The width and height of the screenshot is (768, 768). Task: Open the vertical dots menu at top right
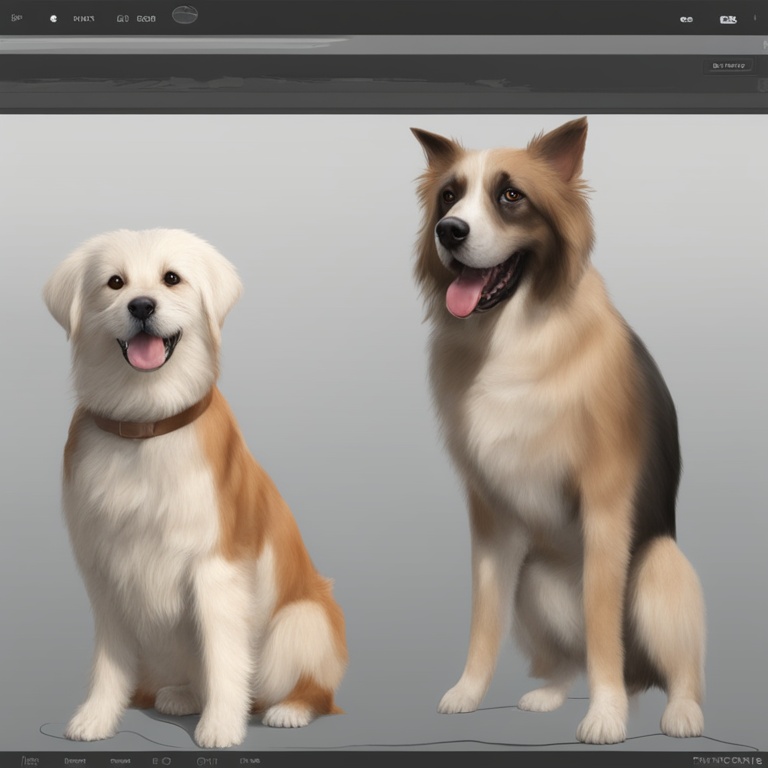(754, 17)
